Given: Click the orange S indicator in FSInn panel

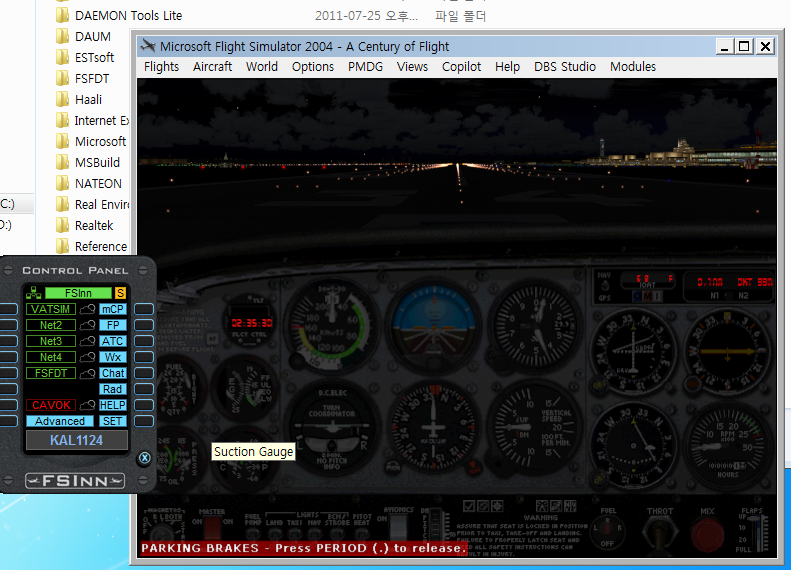Looking at the screenshot, I should [120, 293].
